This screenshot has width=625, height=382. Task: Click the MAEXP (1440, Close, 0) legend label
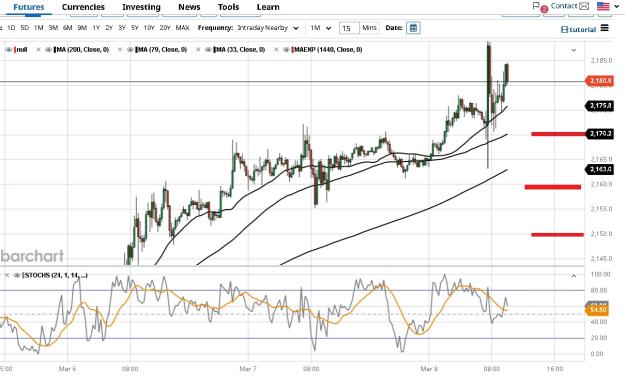tap(327, 50)
